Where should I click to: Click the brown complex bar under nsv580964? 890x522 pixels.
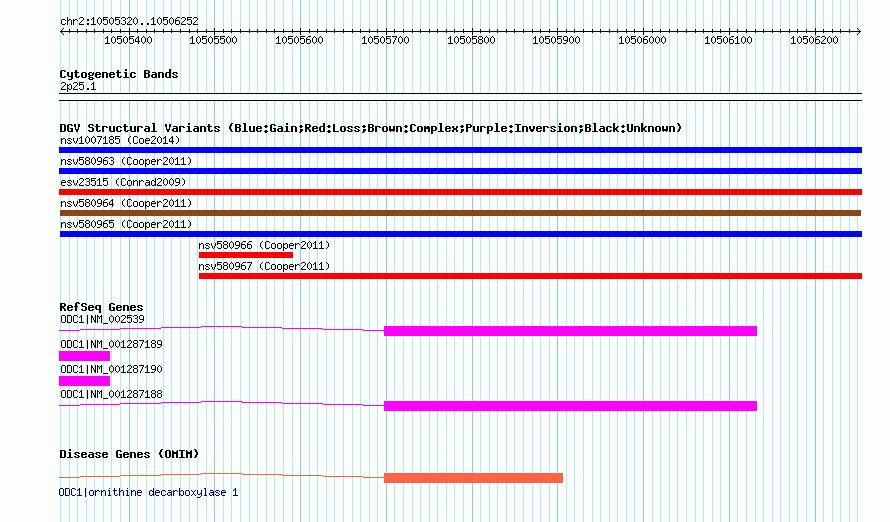pyautogui.click(x=460, y=213)
